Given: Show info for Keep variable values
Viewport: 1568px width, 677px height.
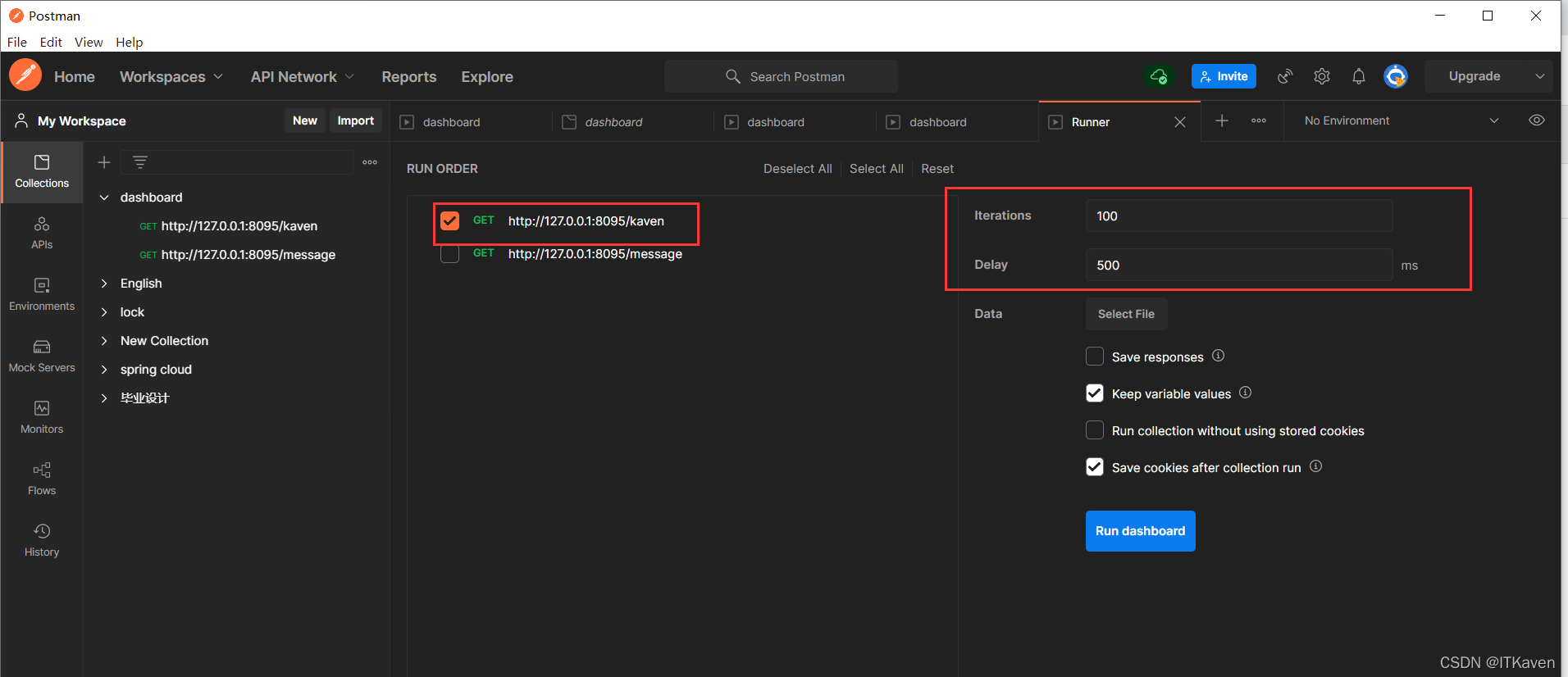Looking at the screenshot, I should pyautogui.click(x=1246, y=393).
